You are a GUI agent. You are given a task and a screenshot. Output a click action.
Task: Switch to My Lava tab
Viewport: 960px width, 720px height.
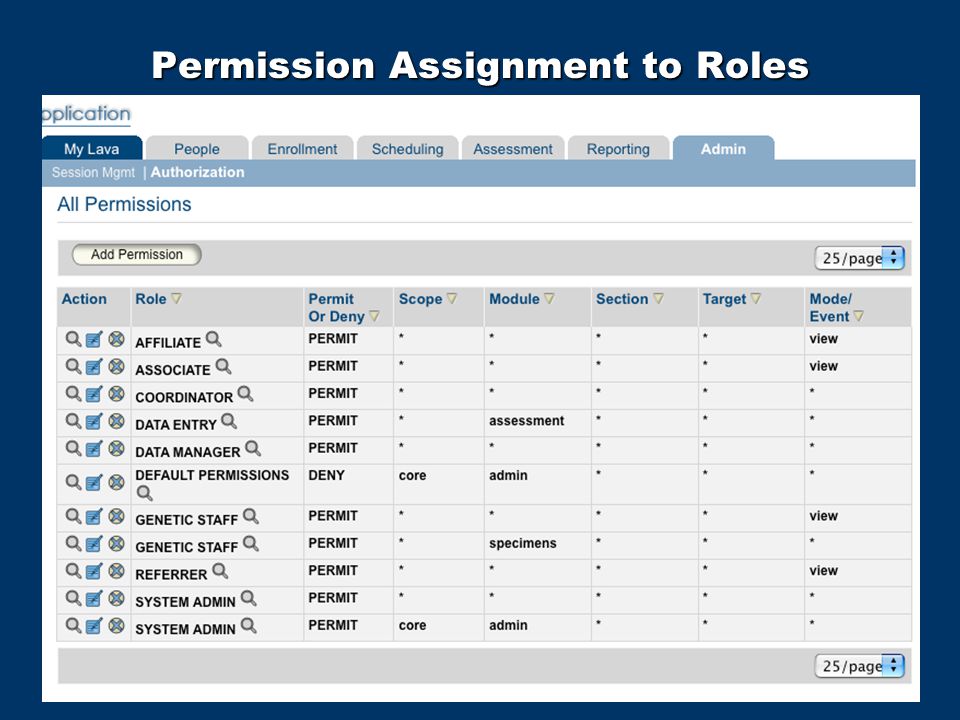[92, 149]
